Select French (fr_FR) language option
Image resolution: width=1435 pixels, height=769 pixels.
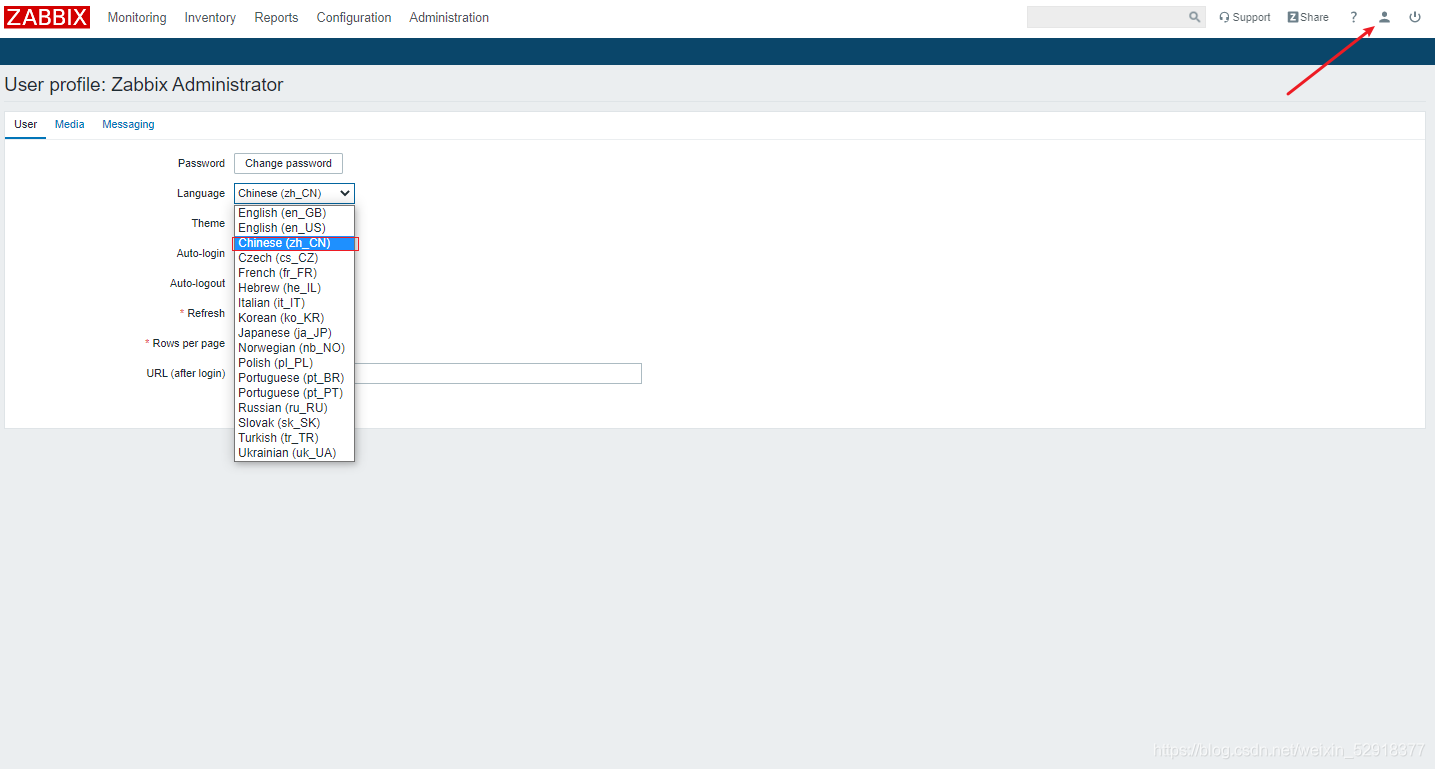(294, 273)
